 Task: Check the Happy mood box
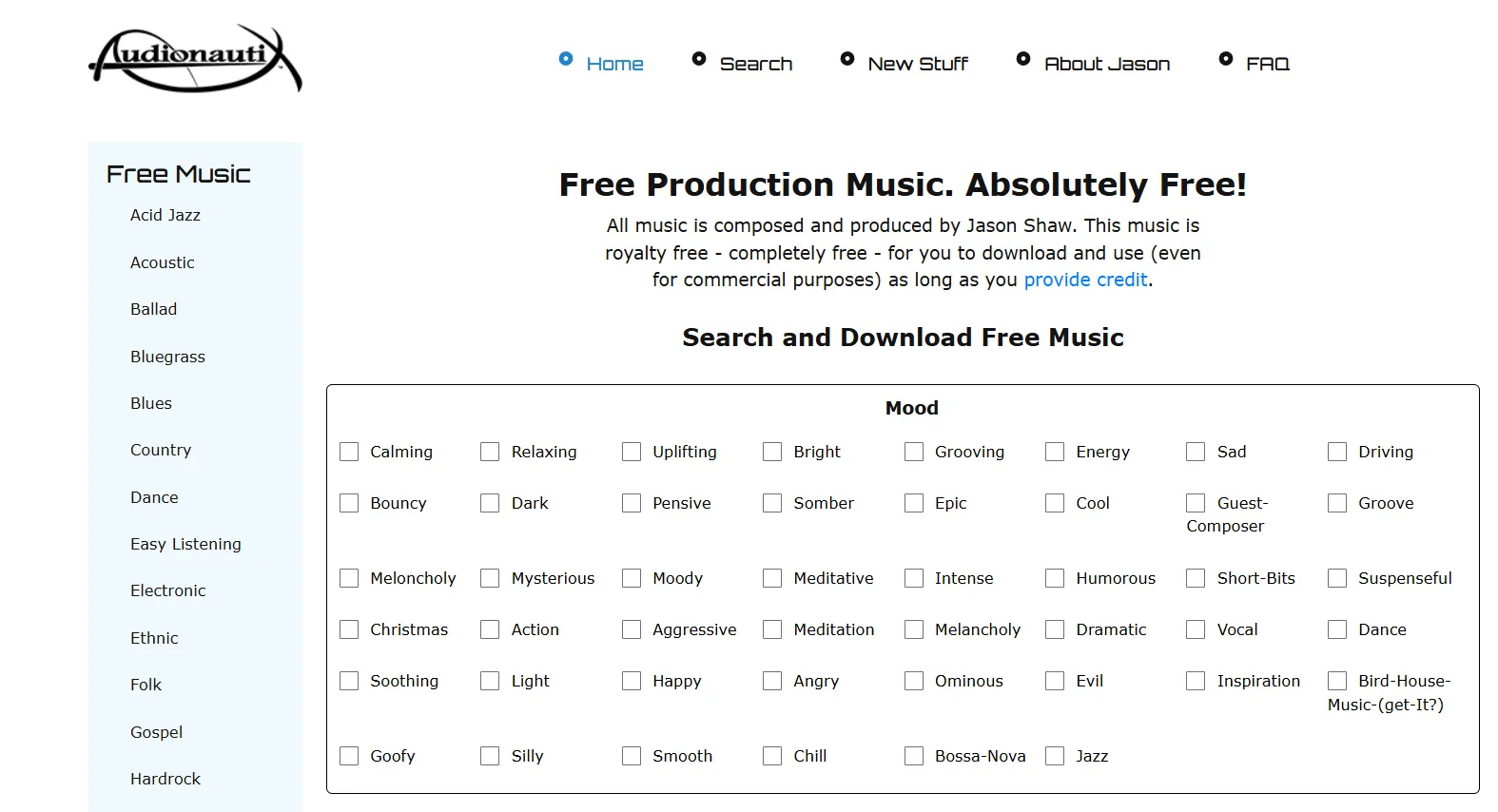coord(631,681)
